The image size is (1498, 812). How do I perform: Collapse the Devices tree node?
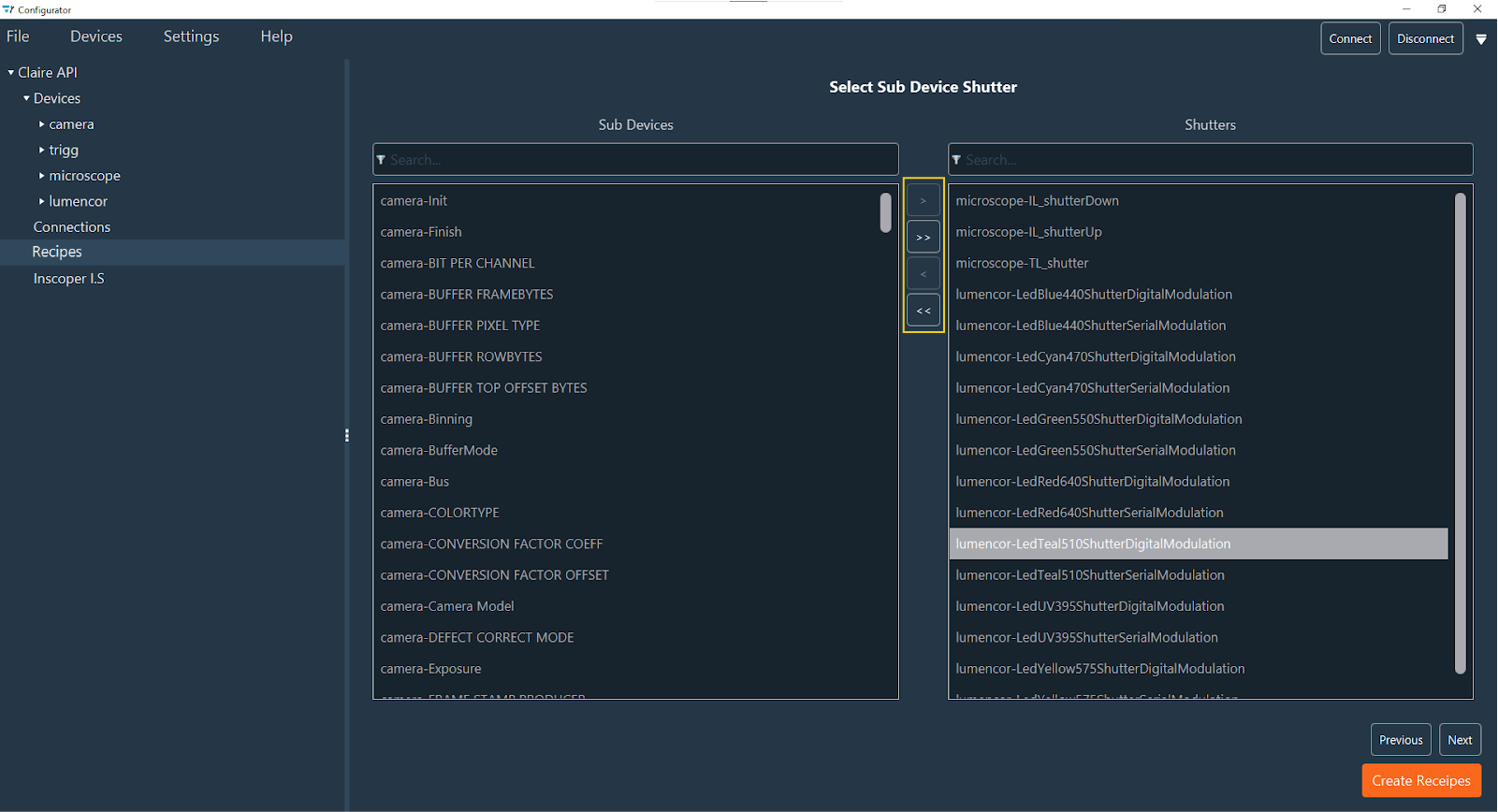pyautogui.click(x=27, y=98)
